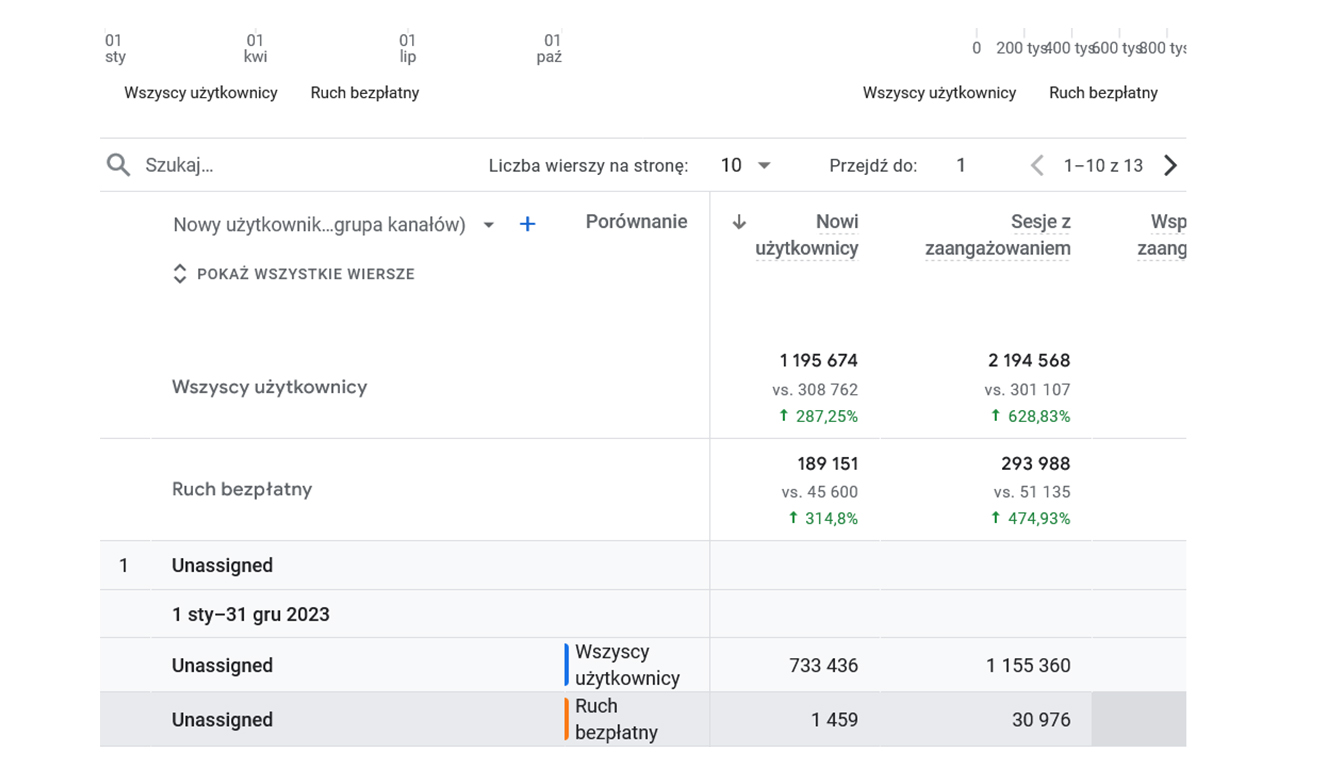The height and width of the screenshot is (782, 1324).
Task: Click the sort descending arrow icon
Action: 739,222
